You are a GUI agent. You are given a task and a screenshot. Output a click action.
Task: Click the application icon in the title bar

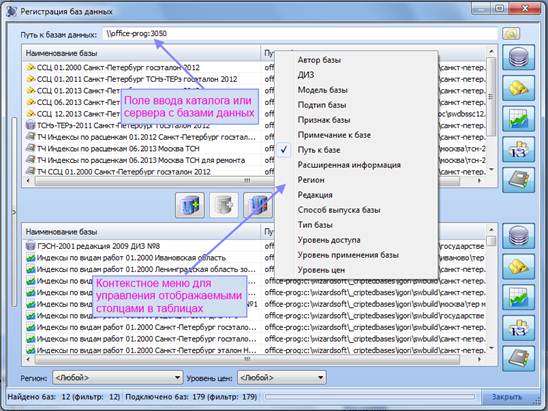pos(12,12)
